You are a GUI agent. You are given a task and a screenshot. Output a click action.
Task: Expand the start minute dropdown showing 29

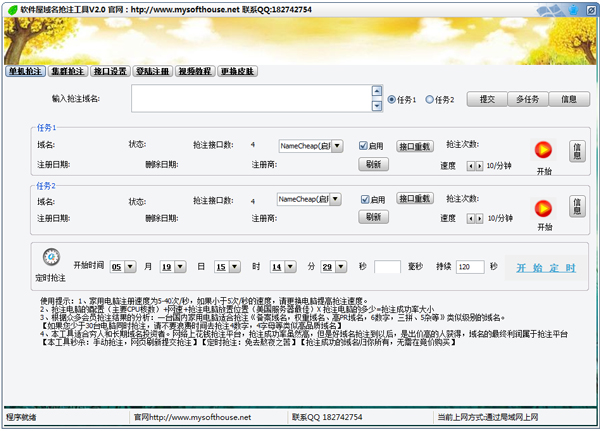click(340, 267)
